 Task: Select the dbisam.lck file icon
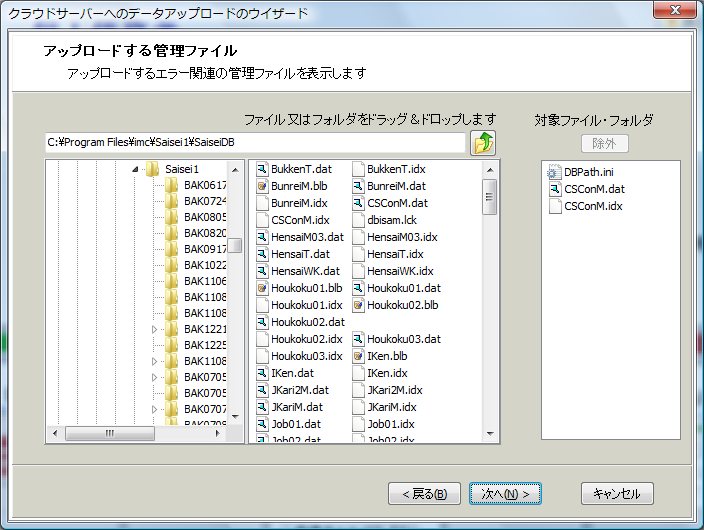point(358,221)
